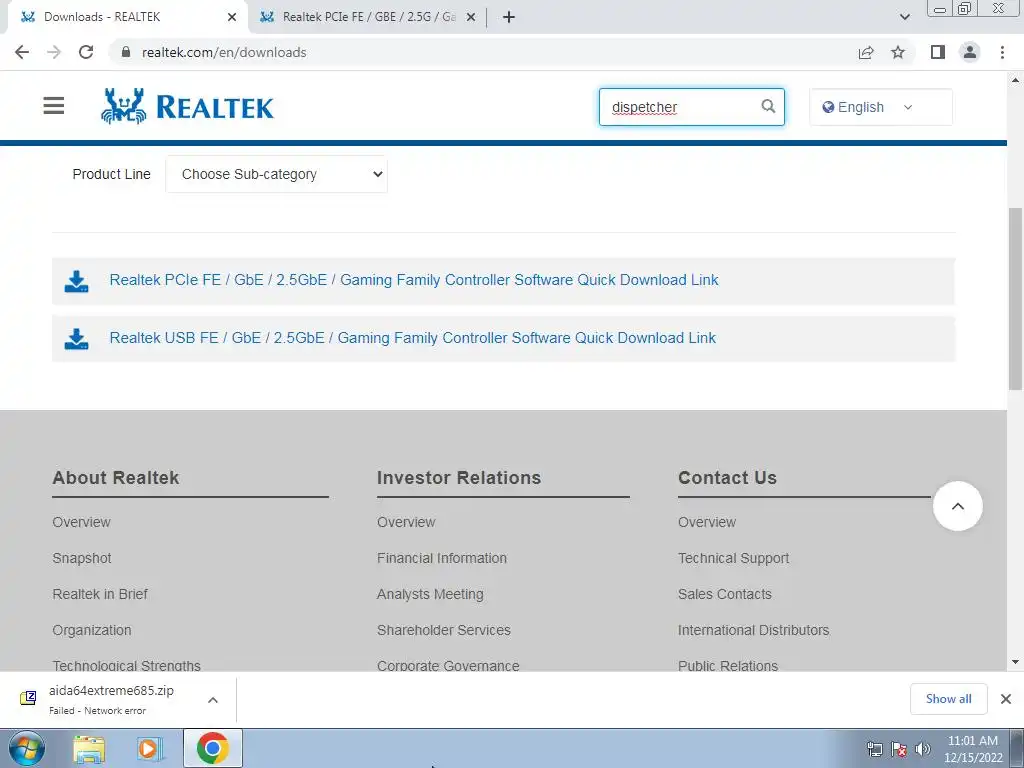This screenshot has width=1024, height=768.
Task: Click the Action Center flag icon
Action: [899, 749]
